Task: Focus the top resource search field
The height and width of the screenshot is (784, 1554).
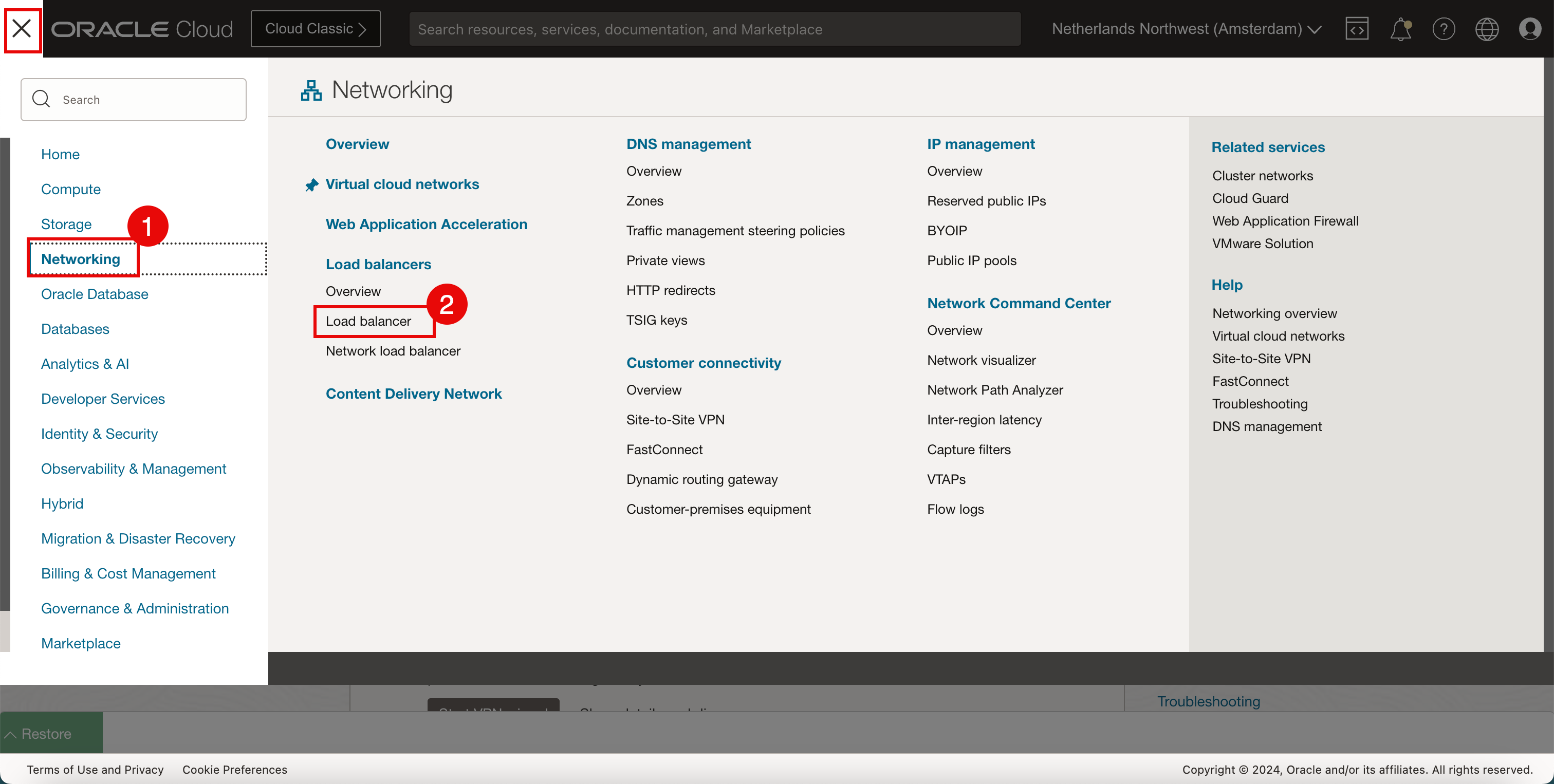Action: coord(714,29)
